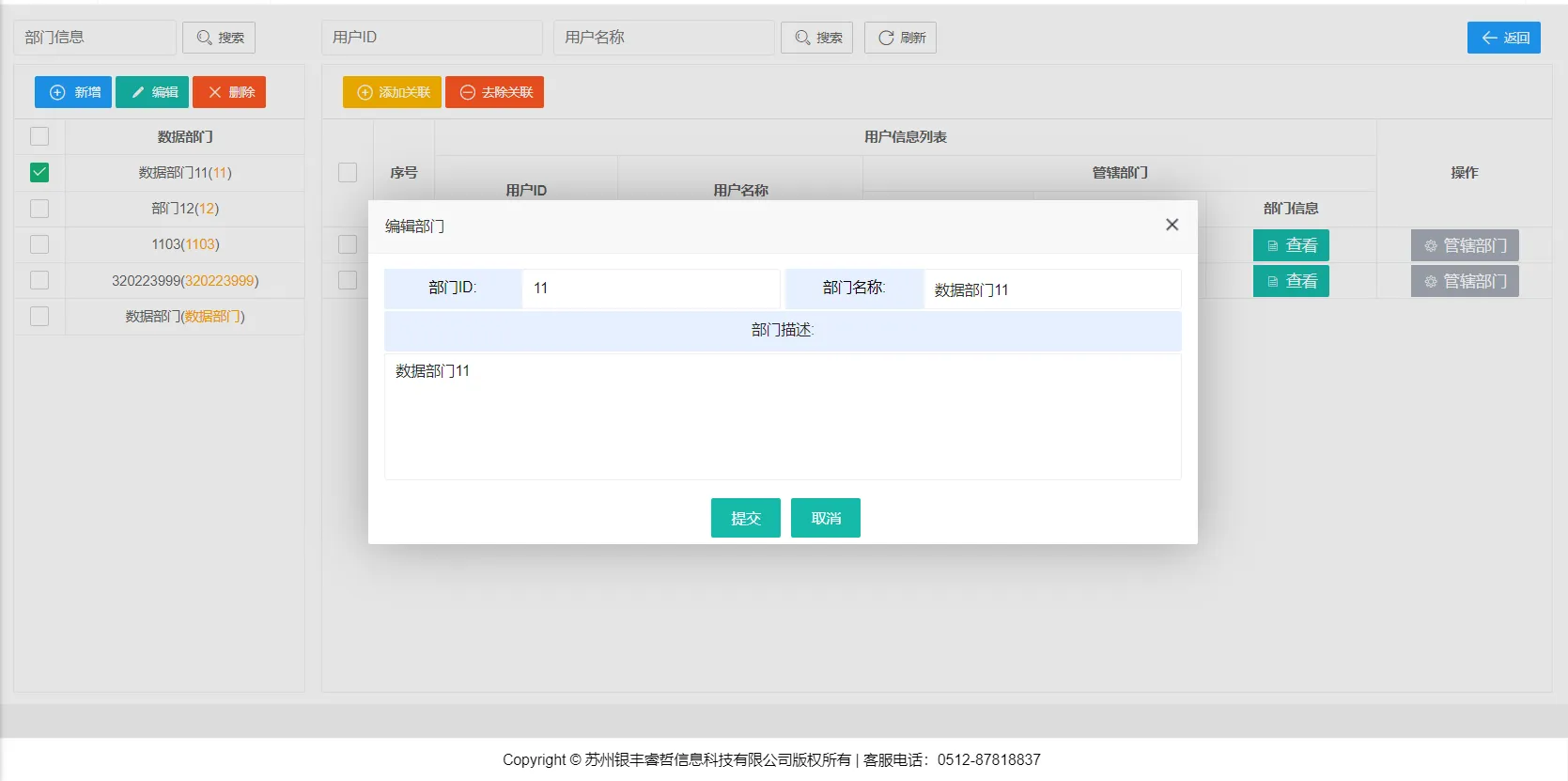Image resolution: width=1568 pixels, height=781 pixels.
Task: Close the 编辑部门 dialog with X
Action: 1172,225
